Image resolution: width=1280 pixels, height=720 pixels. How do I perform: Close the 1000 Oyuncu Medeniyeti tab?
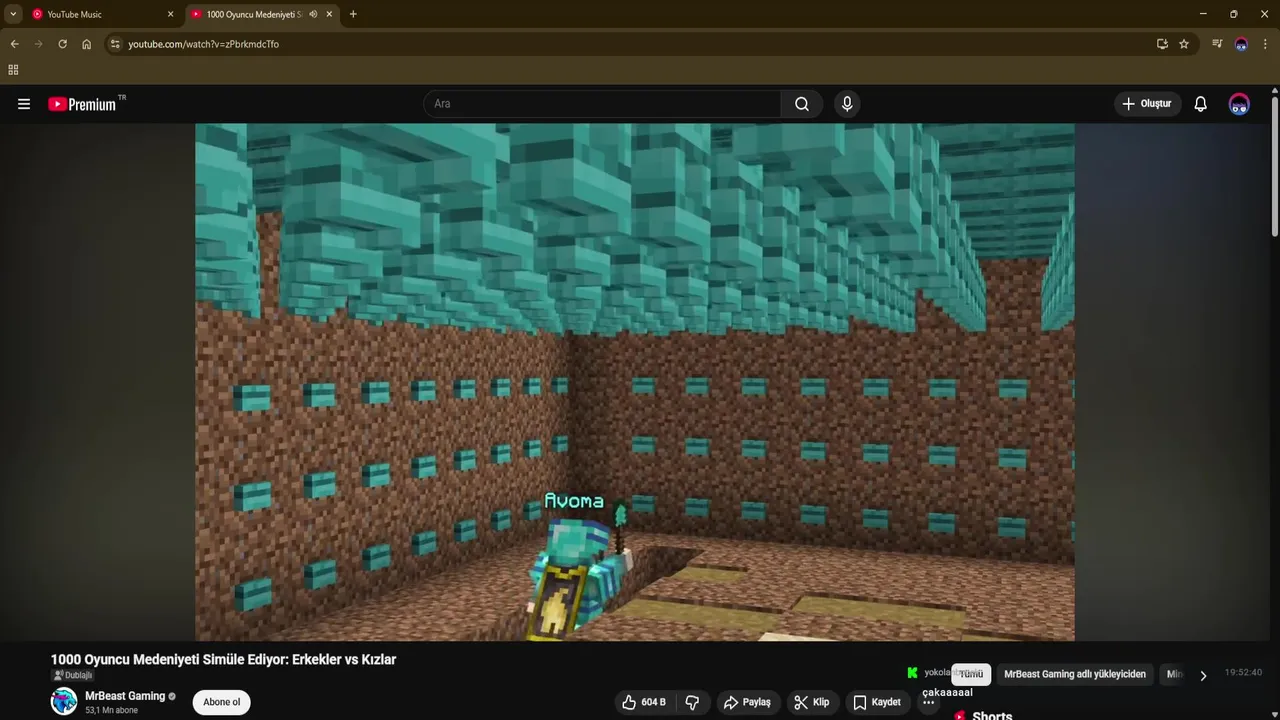[329, 14]
